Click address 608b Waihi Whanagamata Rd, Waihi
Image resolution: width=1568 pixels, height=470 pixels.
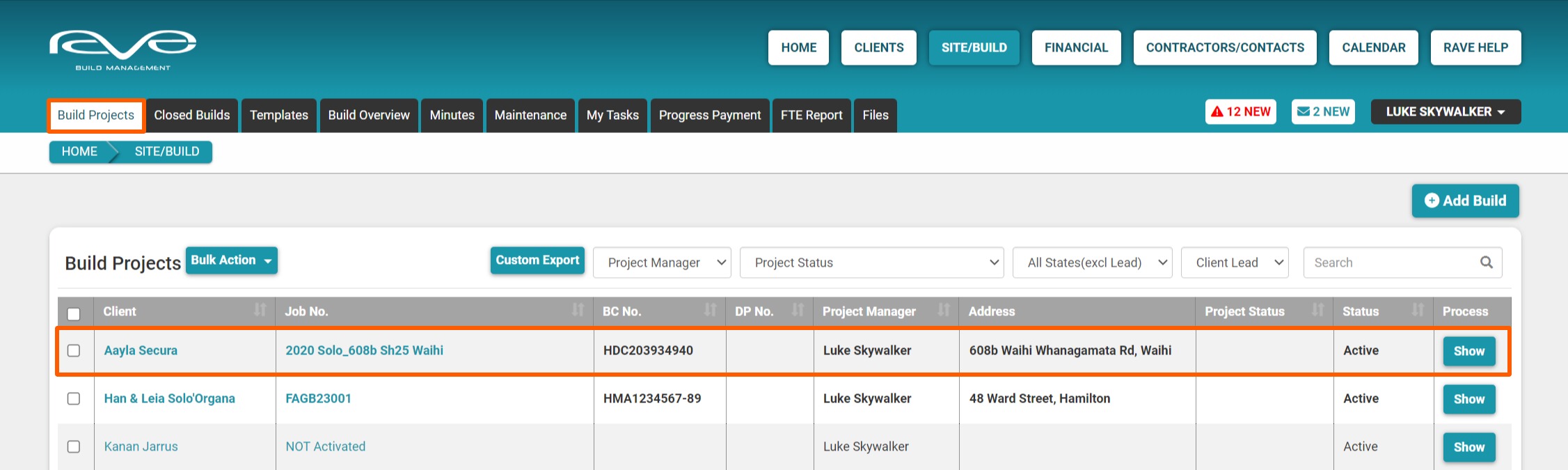pos(1070,350)
